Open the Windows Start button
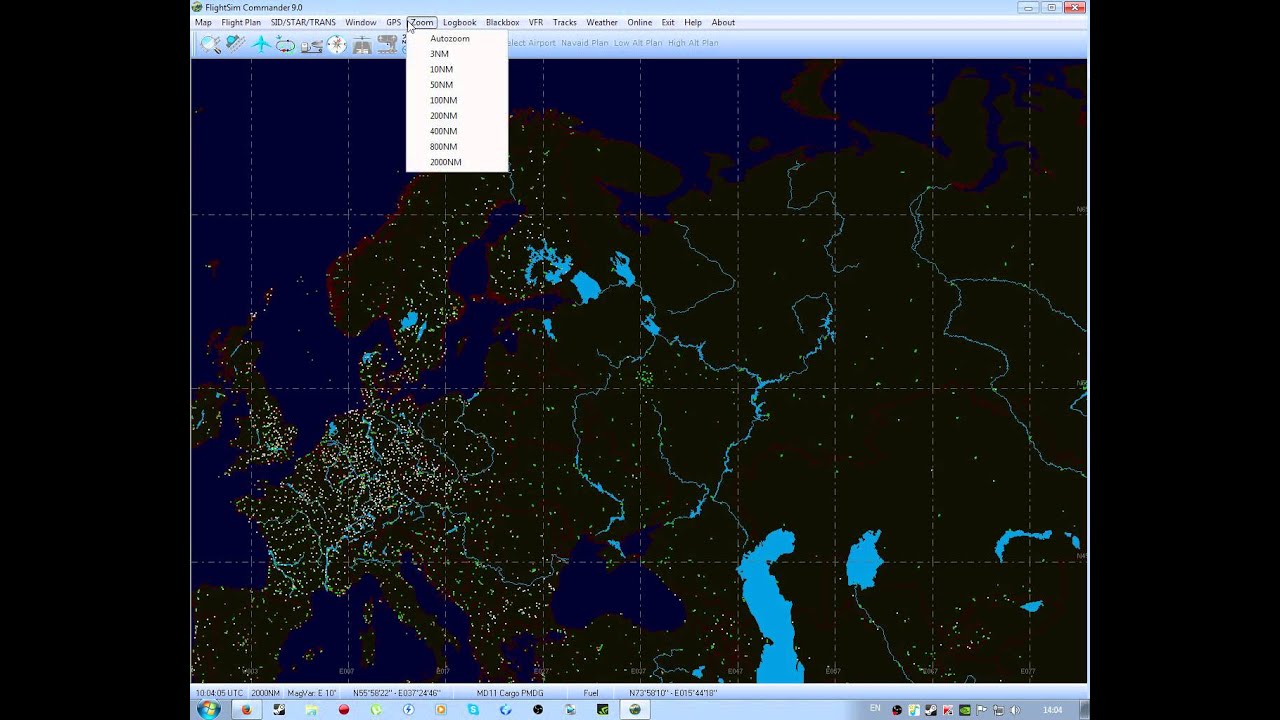 click(x=209, y=710)
